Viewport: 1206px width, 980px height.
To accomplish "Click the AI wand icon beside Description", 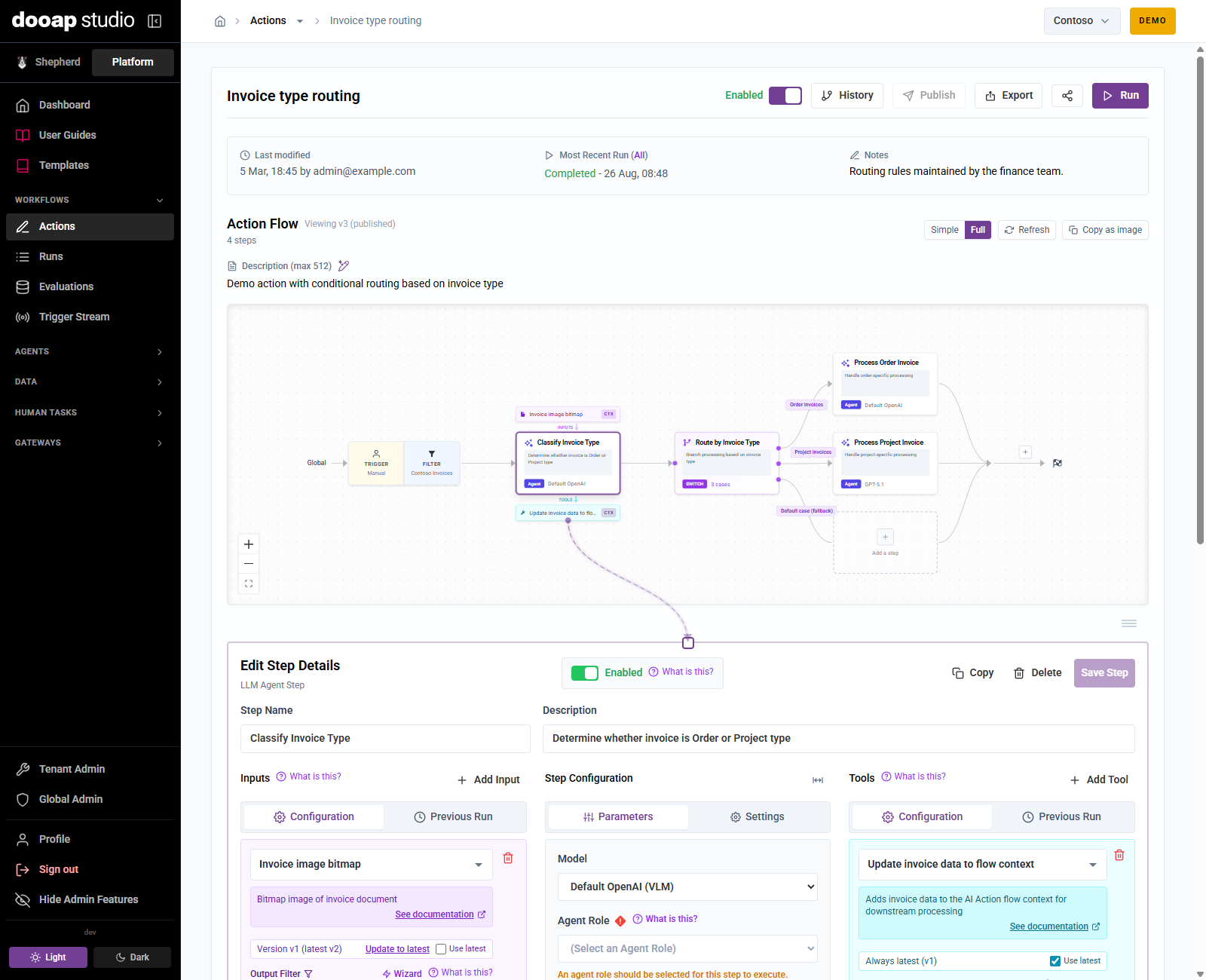I will pyautogui.click(x=344, y=265).
